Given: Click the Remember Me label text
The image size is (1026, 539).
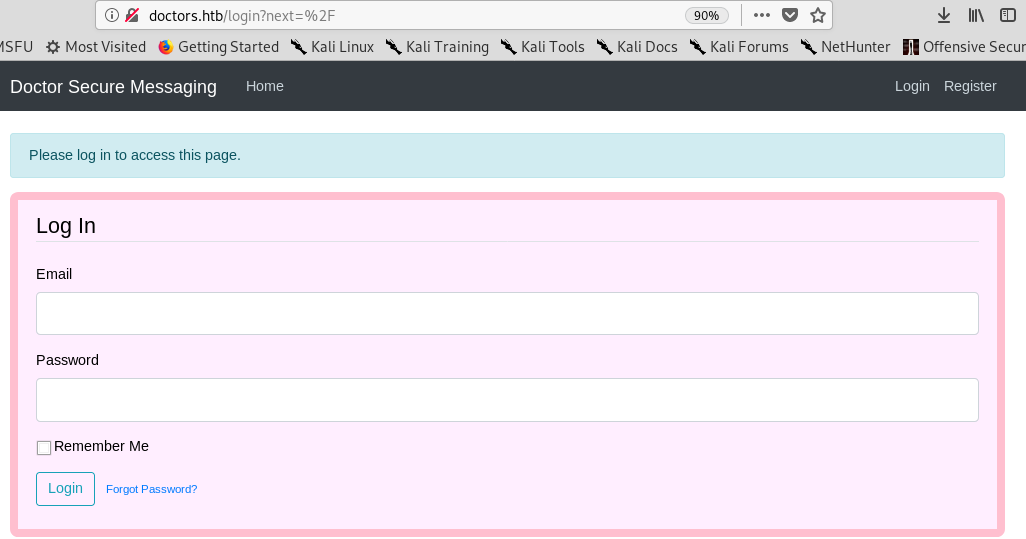Looking at the screenshot, I should (101, 446).
